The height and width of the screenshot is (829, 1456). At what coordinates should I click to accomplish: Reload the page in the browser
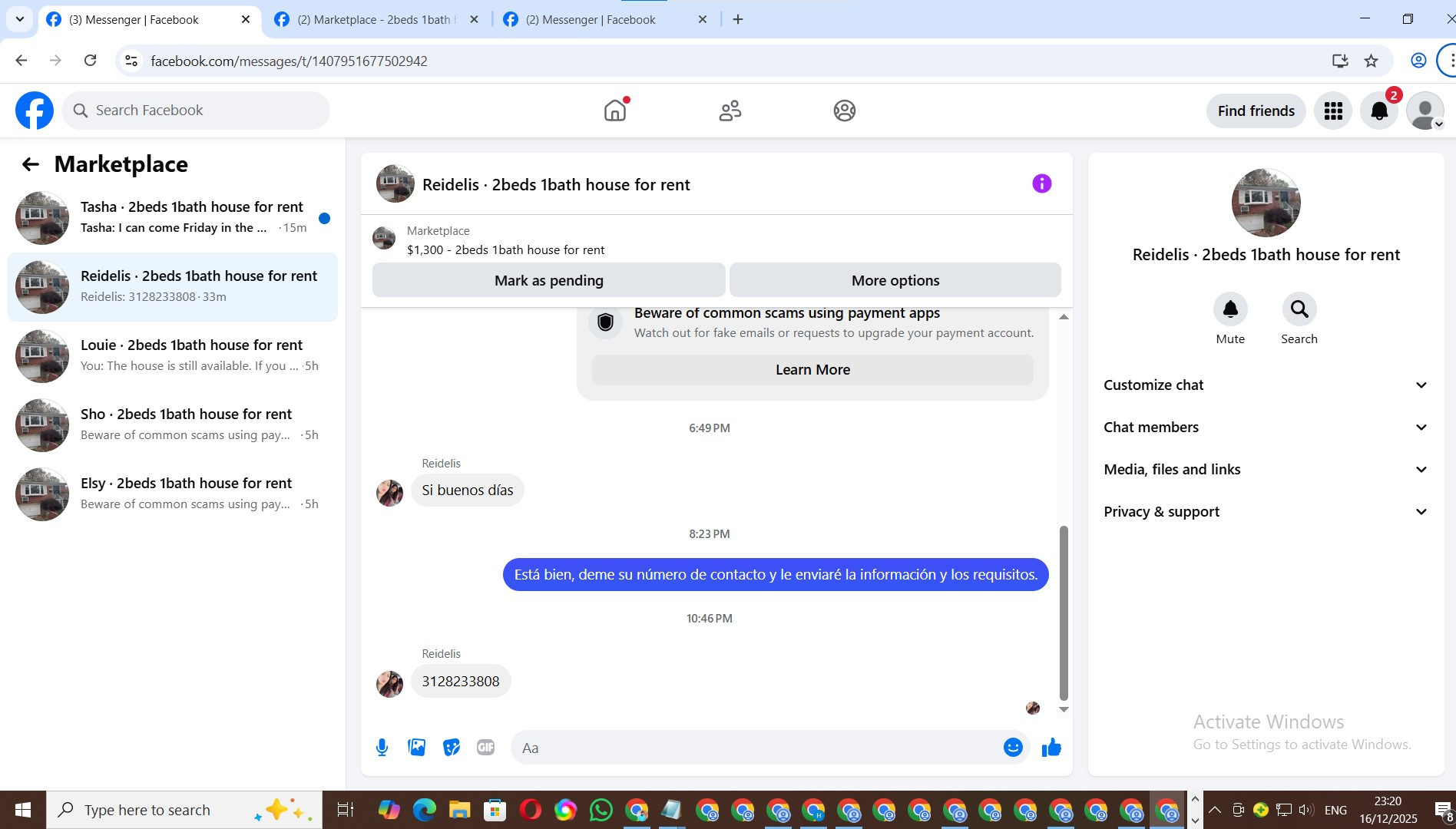pos(90,61)
